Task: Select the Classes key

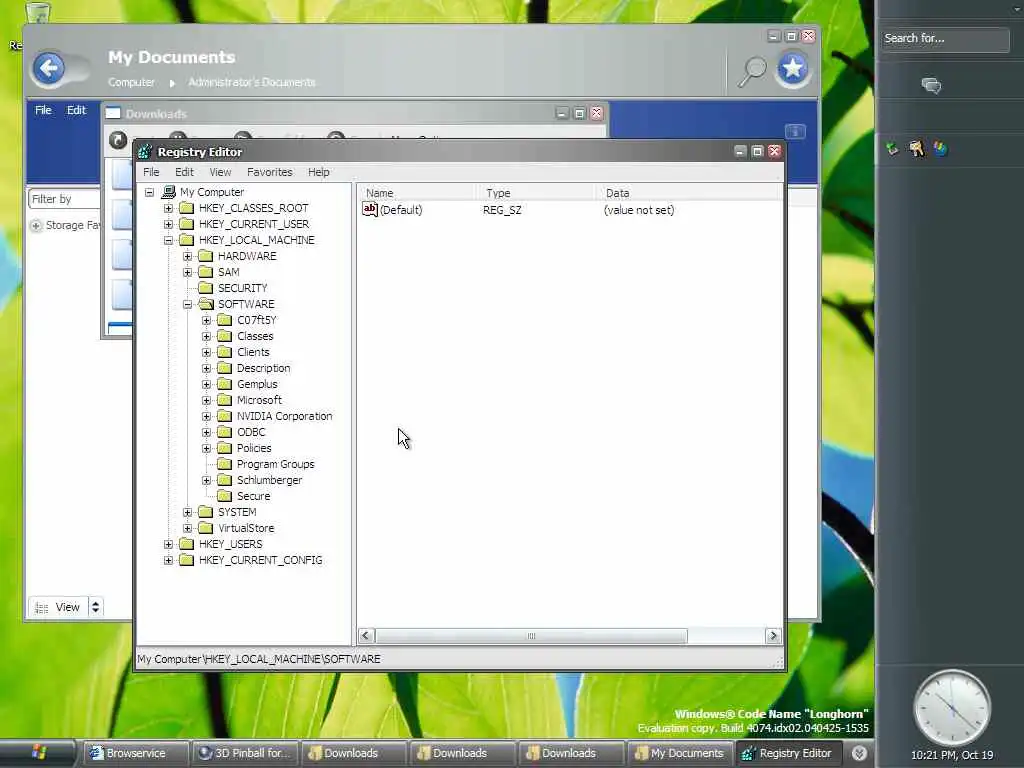Action: point(255,336)
